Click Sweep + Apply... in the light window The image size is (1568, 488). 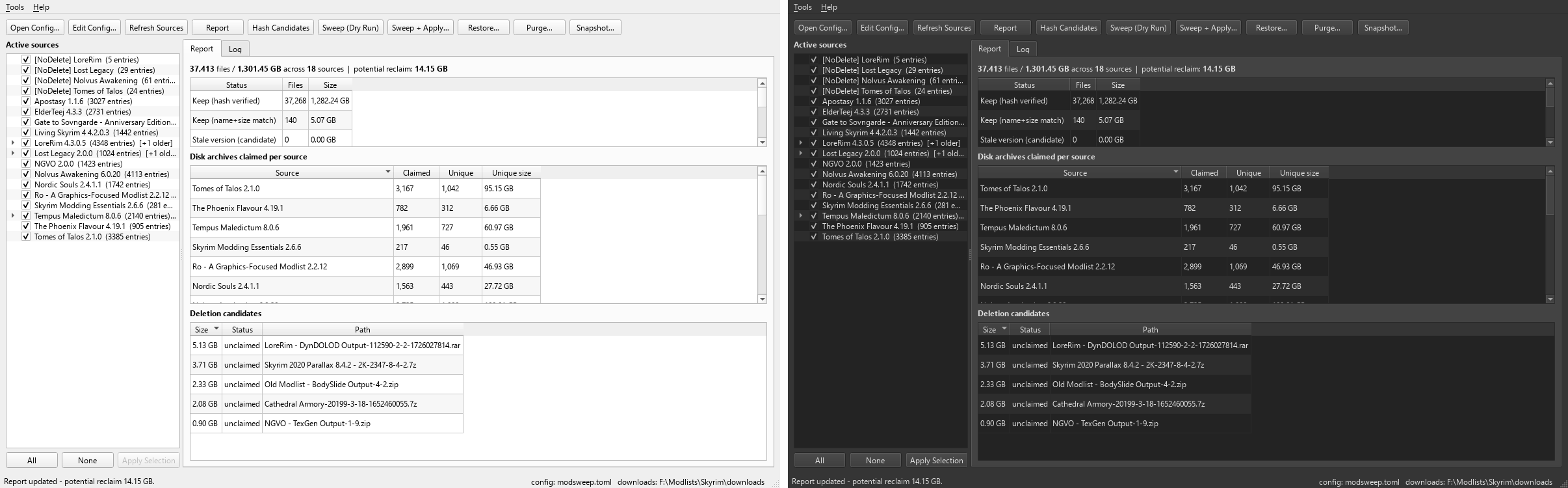pos(420,28)
